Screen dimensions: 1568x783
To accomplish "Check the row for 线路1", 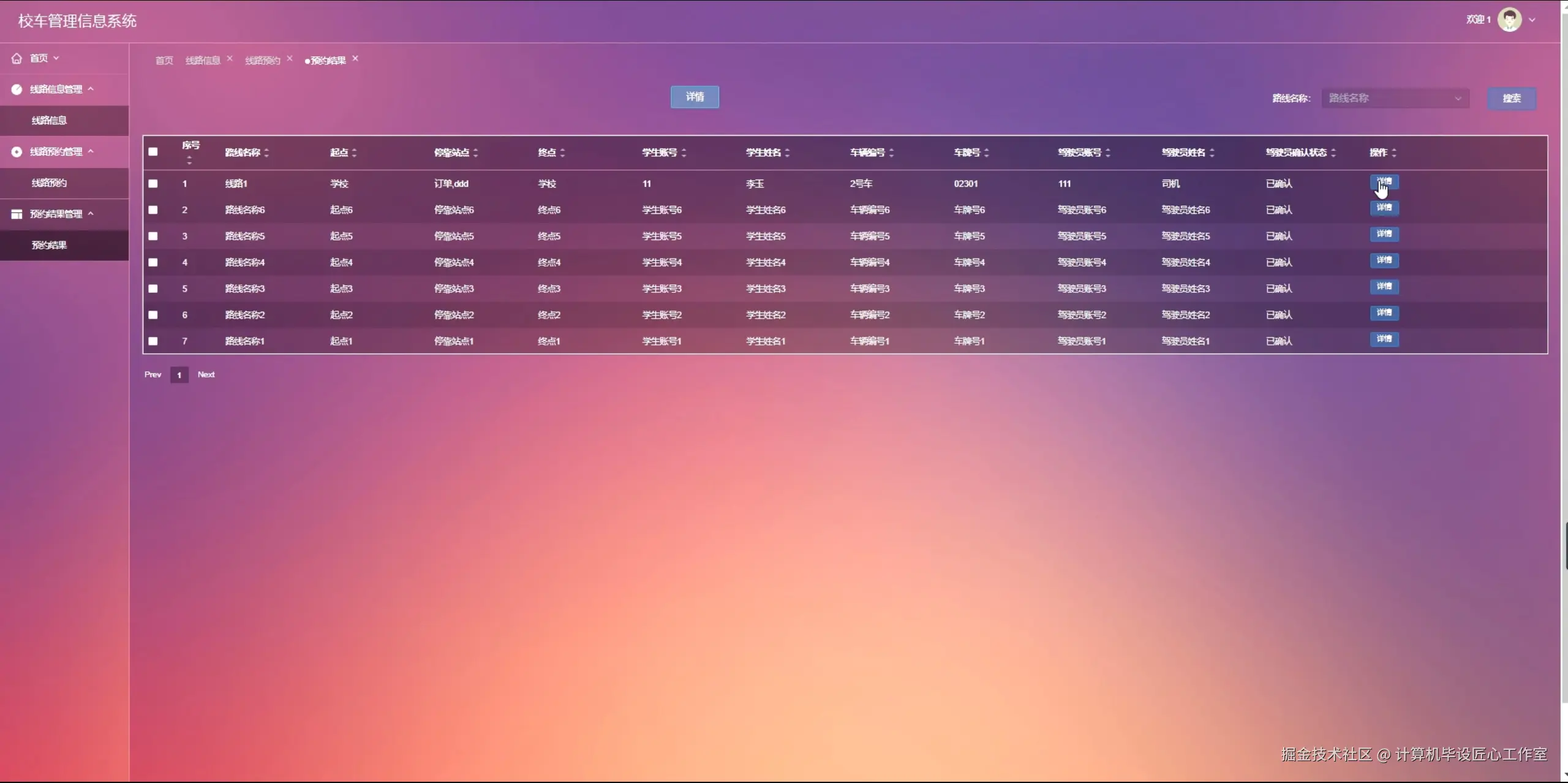I will (153, 184).
